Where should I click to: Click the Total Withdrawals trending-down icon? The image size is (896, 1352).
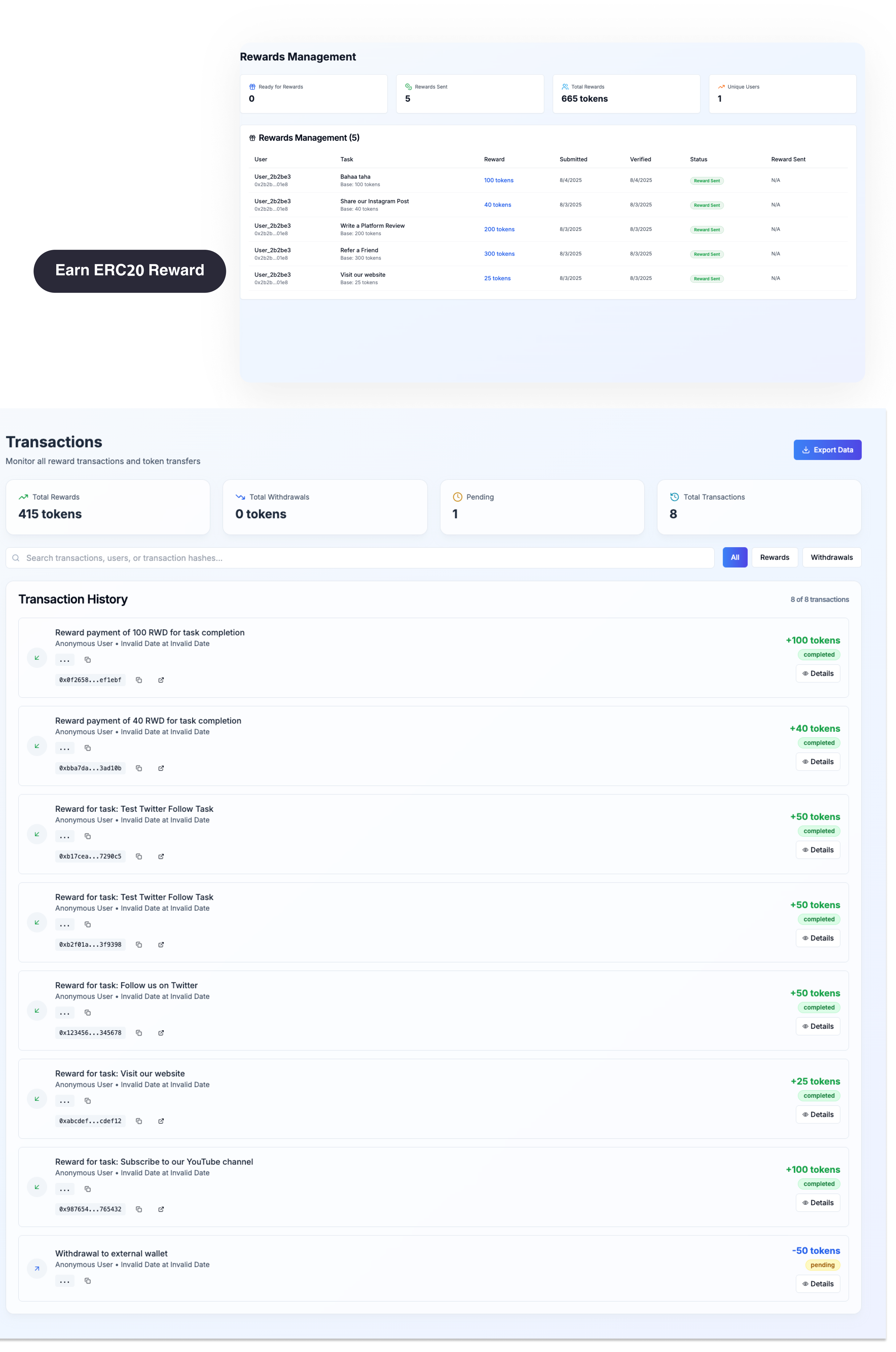(x=241, y=496)
